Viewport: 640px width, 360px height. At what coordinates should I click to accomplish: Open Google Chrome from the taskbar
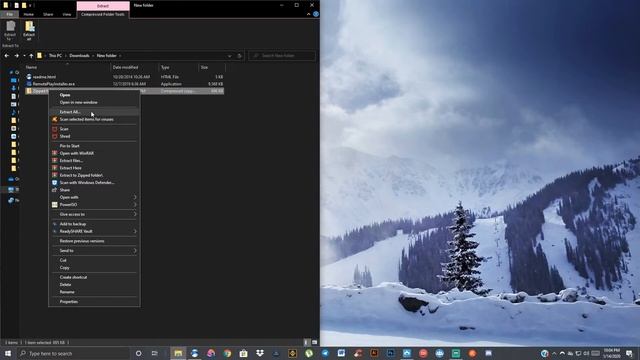227,353
